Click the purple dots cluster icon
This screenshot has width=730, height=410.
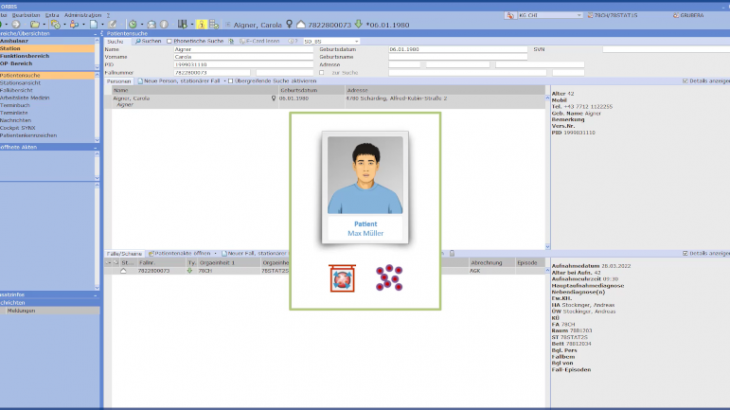pos(386,278)
